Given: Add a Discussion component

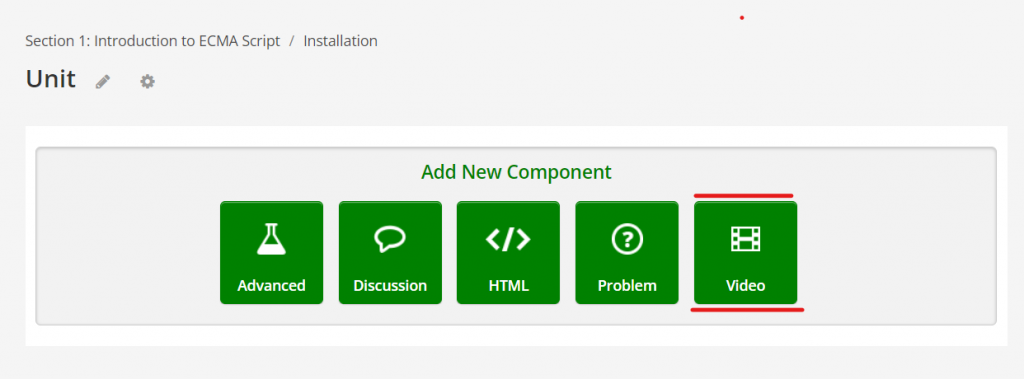Looking at the screenshot, I should coord(390,252).
